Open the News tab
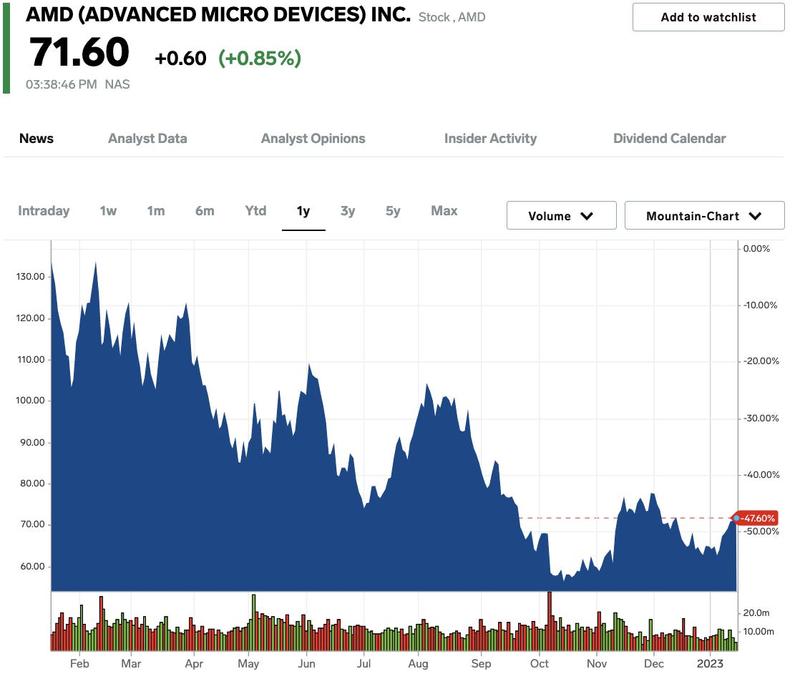This screenshot has height=691, width=800. tap(36, 138)
